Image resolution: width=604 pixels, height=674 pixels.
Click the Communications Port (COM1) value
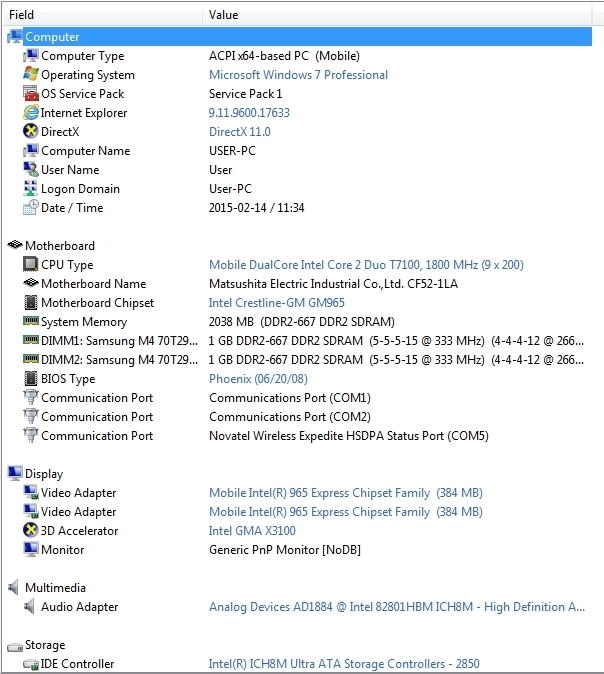pos(290,398)
